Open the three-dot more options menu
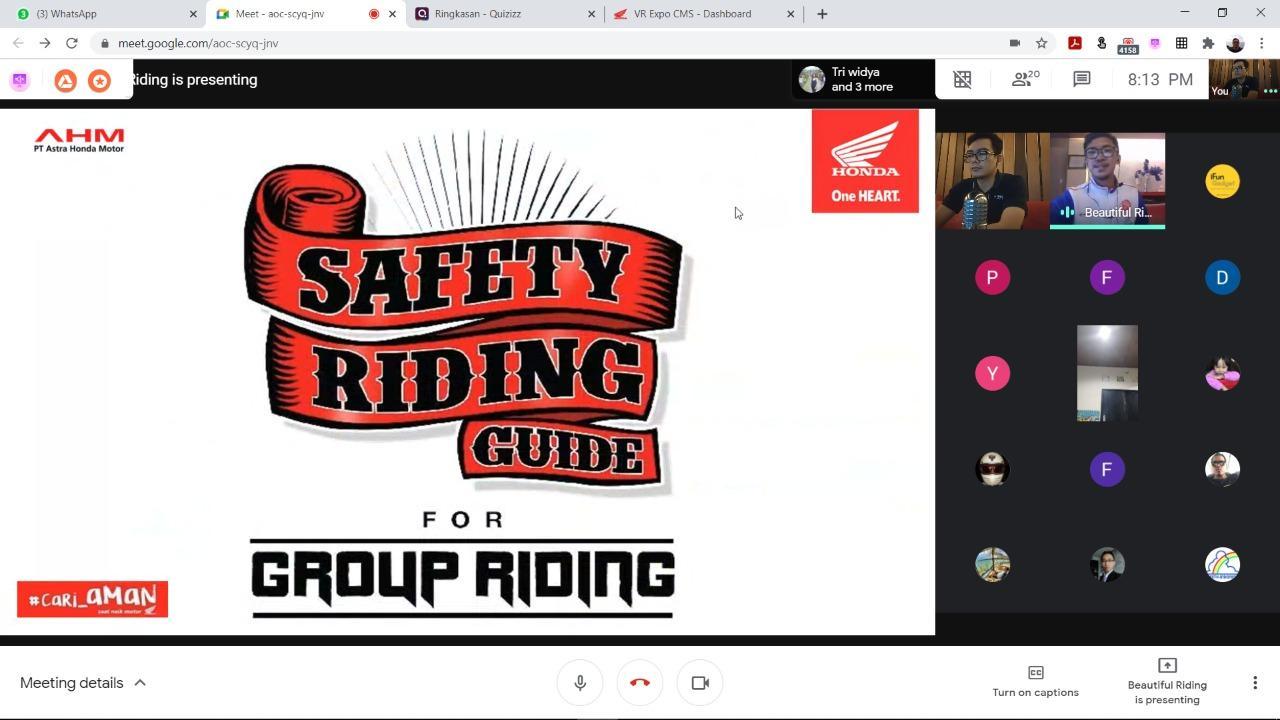Screen dimensions: 1280x720 1255,683
